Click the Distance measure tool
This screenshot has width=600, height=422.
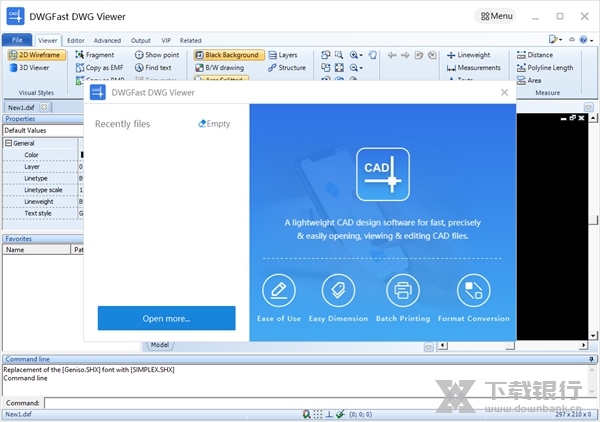tap(539, 55)
